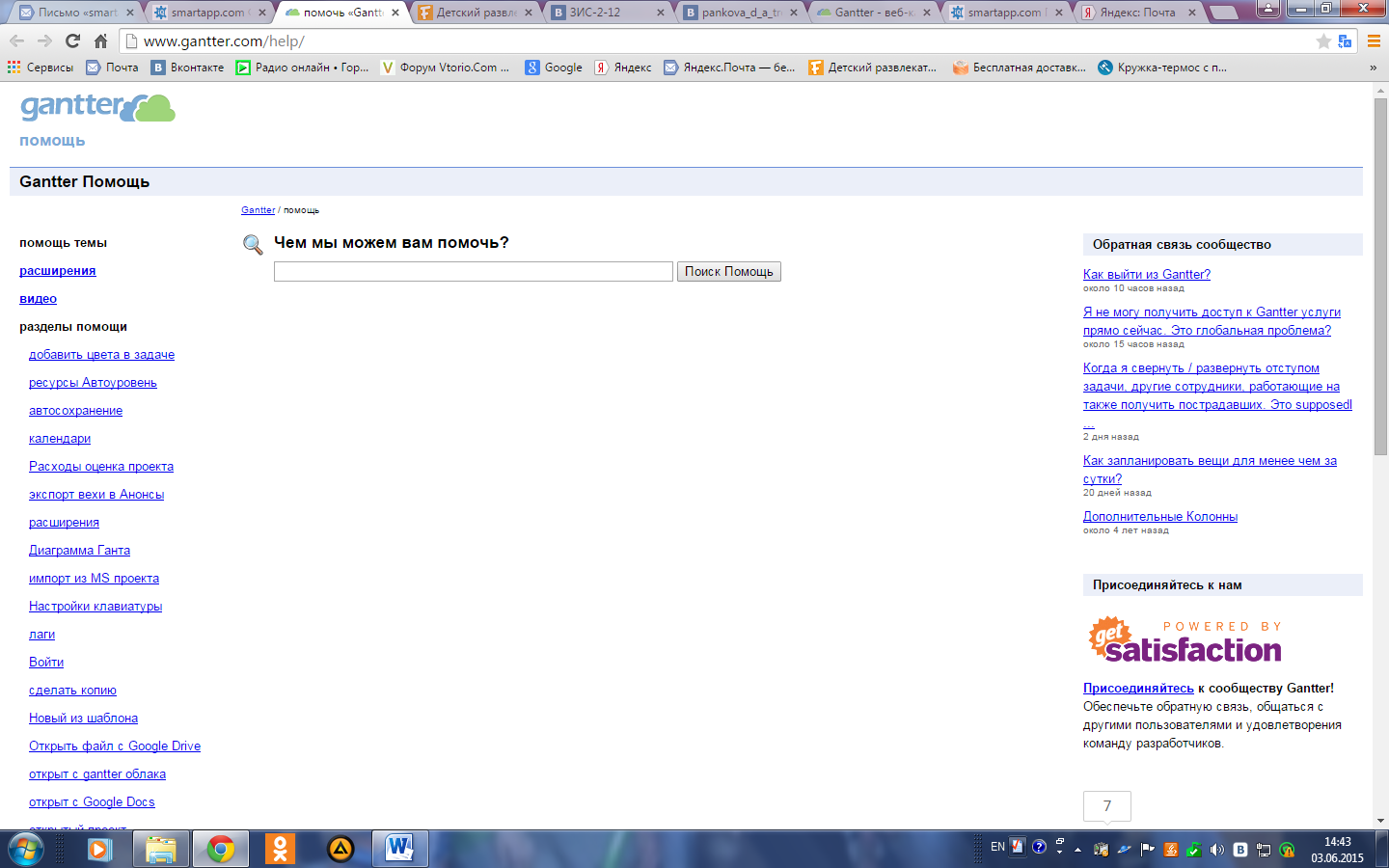Open Дополнительные Колонны link

pyautogui.click(x=1159, y=517)
